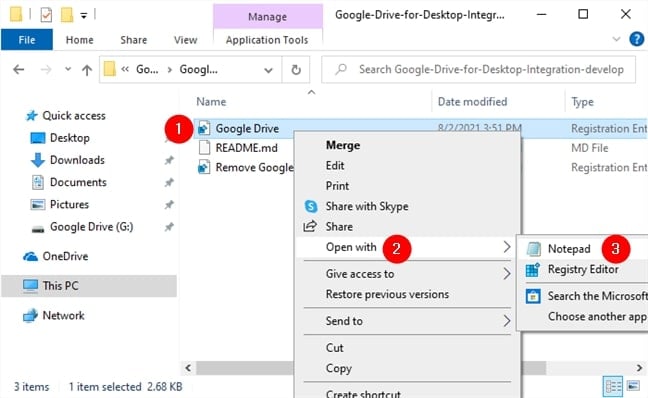Click the Properties quick access toolbar icon
The width and height of the screenshot is (648, 398).
46,15
